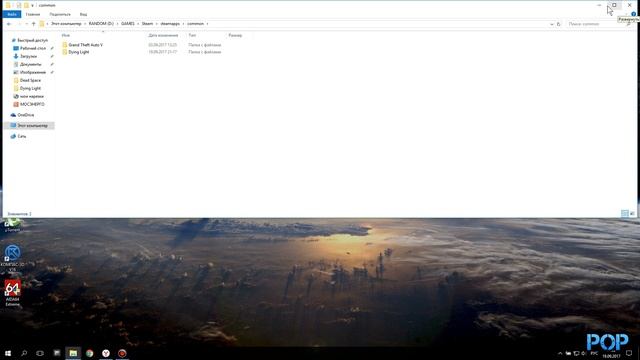Click steamapps breadcrumb segment
Screen dimensions: 640x360
point(170,24)
